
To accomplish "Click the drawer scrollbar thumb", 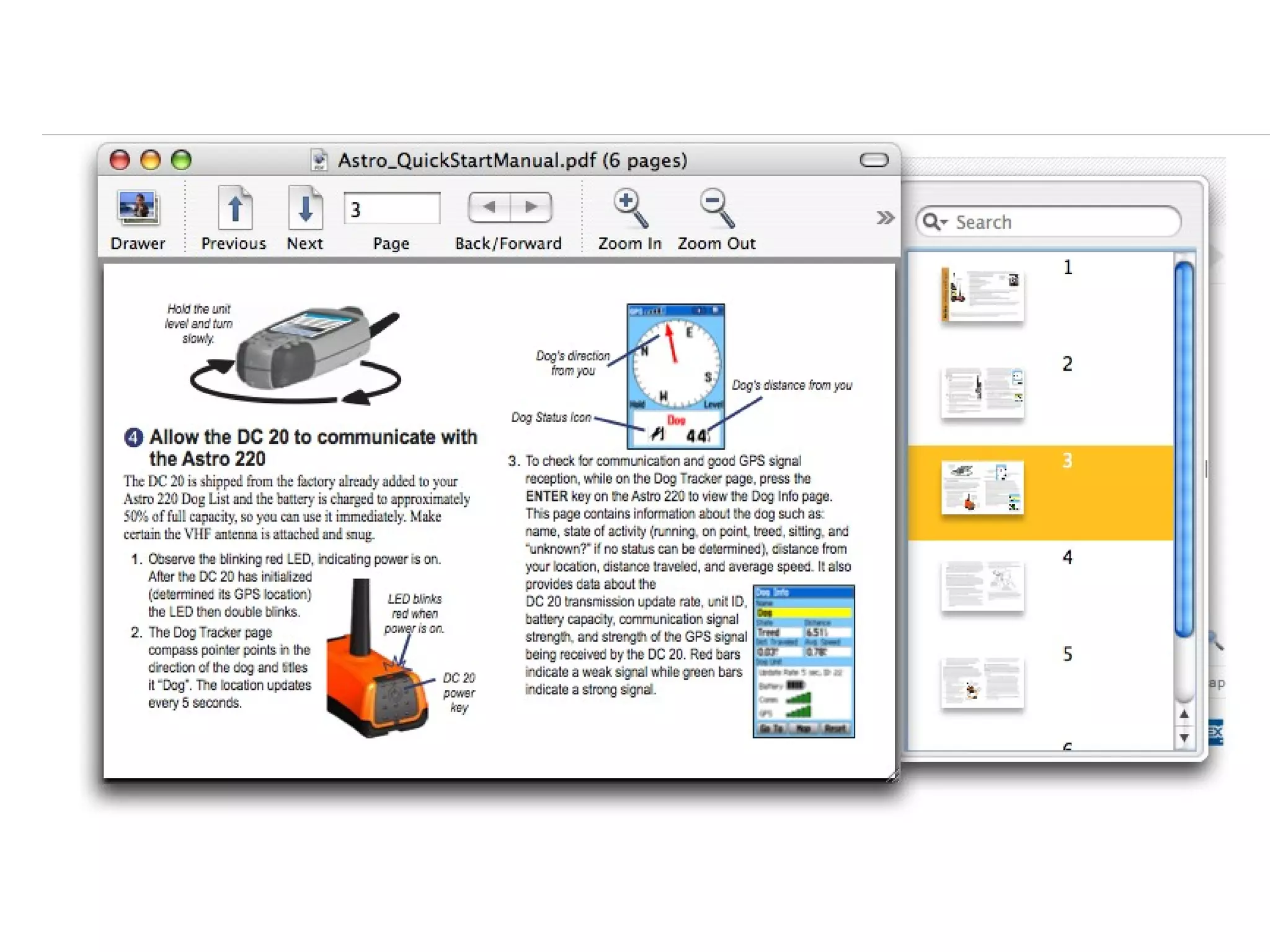I will pos(1184,449).
